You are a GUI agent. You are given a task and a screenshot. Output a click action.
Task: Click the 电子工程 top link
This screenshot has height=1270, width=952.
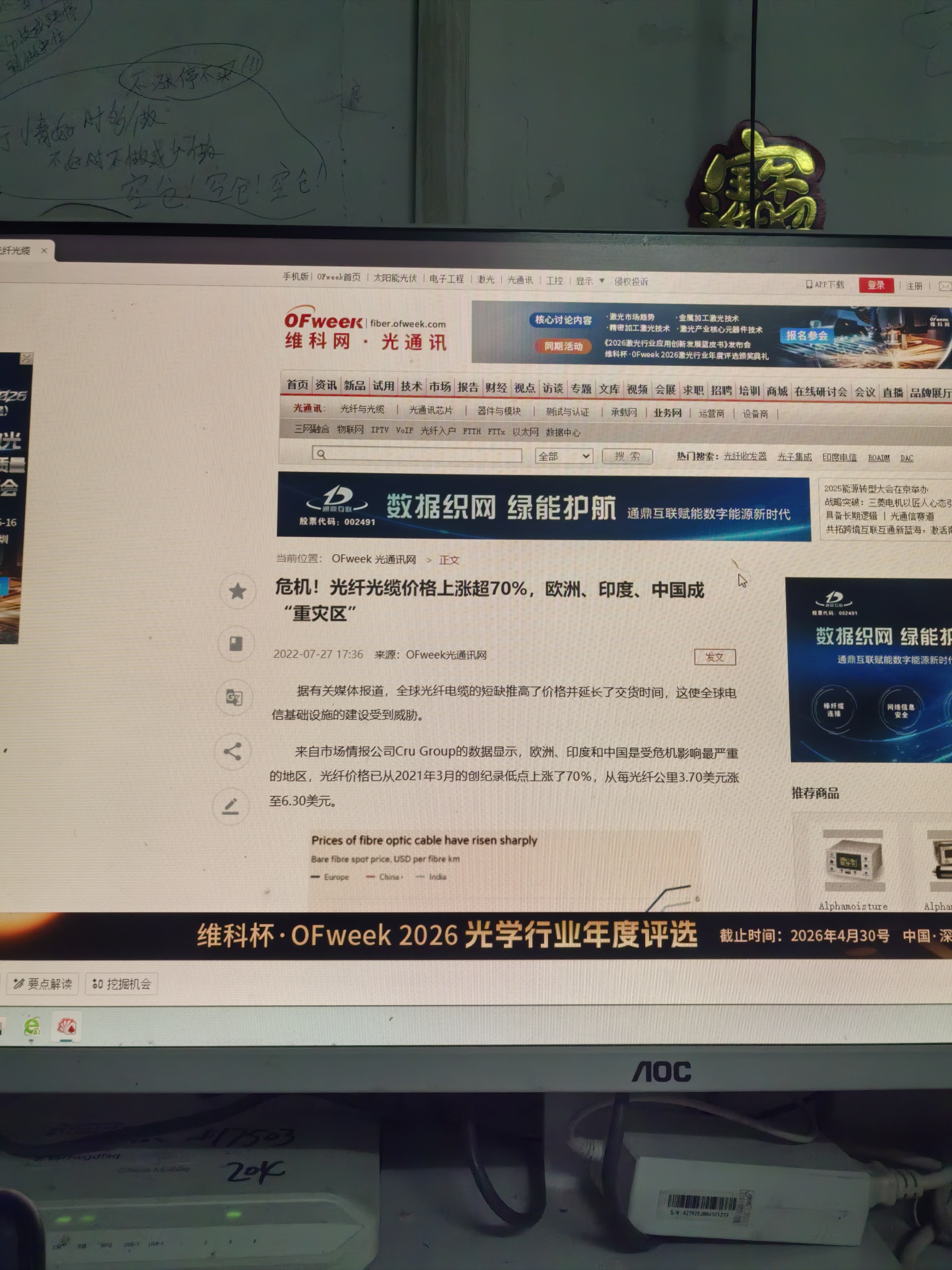[446, 279]
